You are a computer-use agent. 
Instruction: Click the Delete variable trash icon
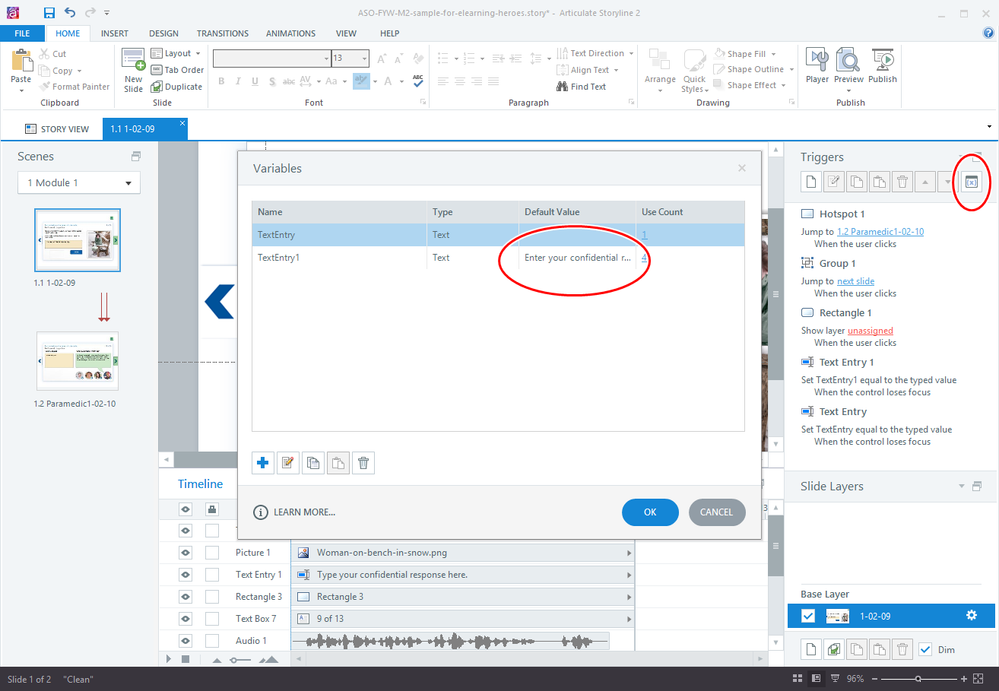click(364, 463)
